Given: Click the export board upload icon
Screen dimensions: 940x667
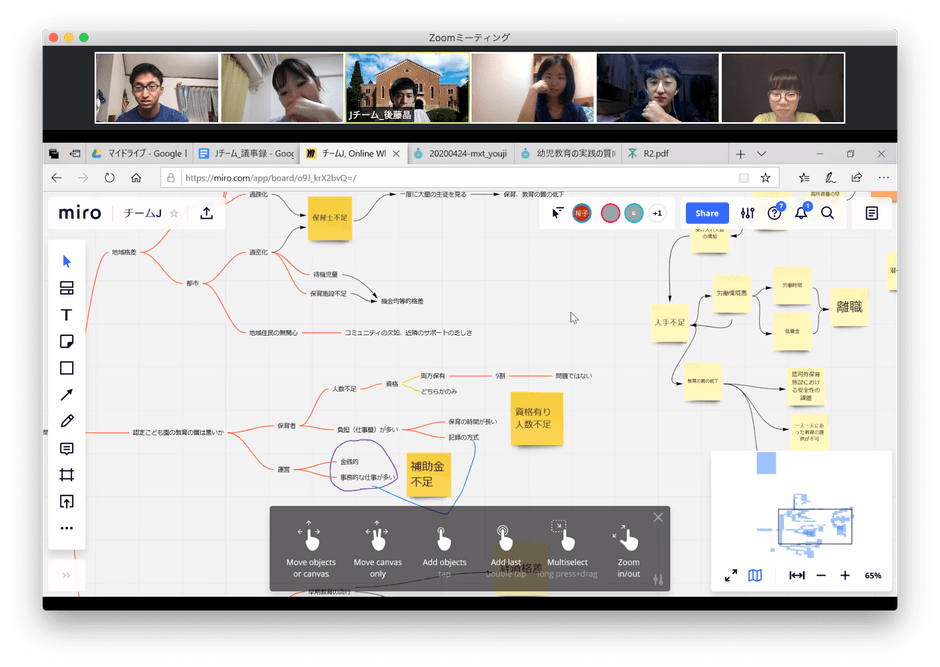Looking at the screenshot, I should click(207, 213).
